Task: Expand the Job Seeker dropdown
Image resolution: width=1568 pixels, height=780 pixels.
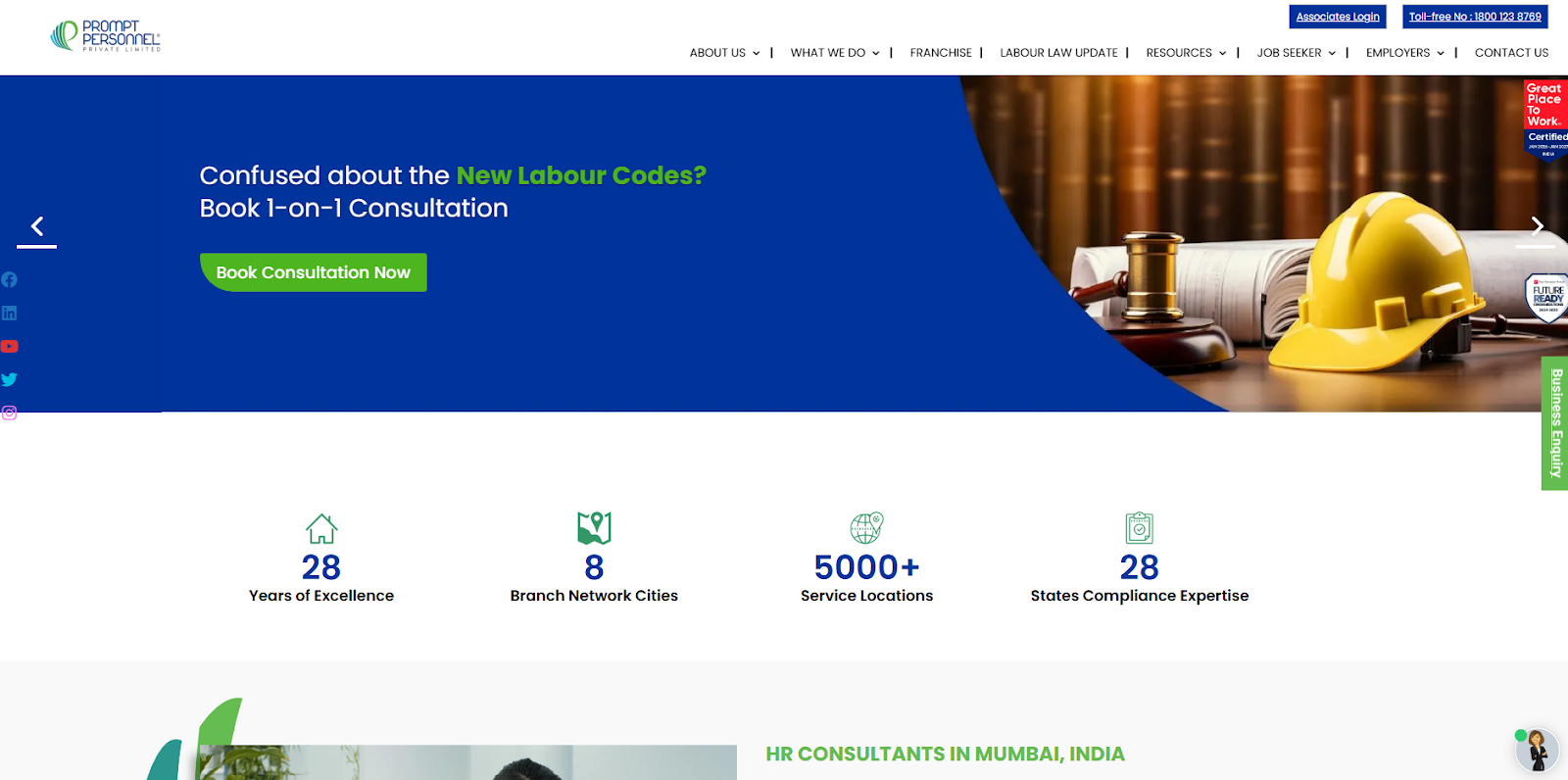Action: [x=1296, y=53]
